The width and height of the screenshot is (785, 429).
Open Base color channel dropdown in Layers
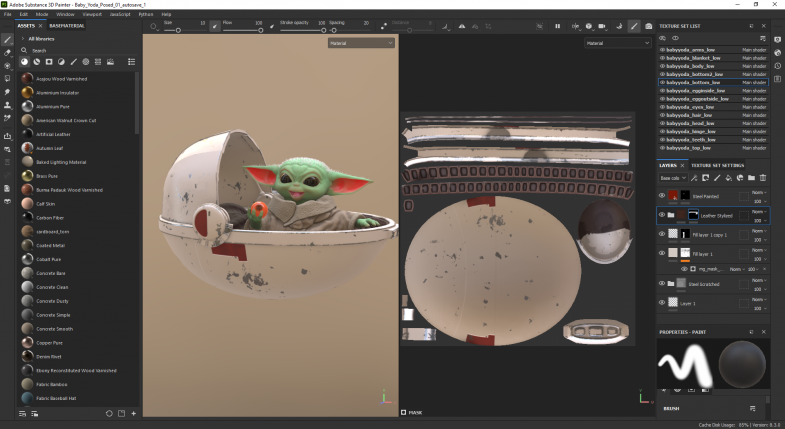click(672, 178)
